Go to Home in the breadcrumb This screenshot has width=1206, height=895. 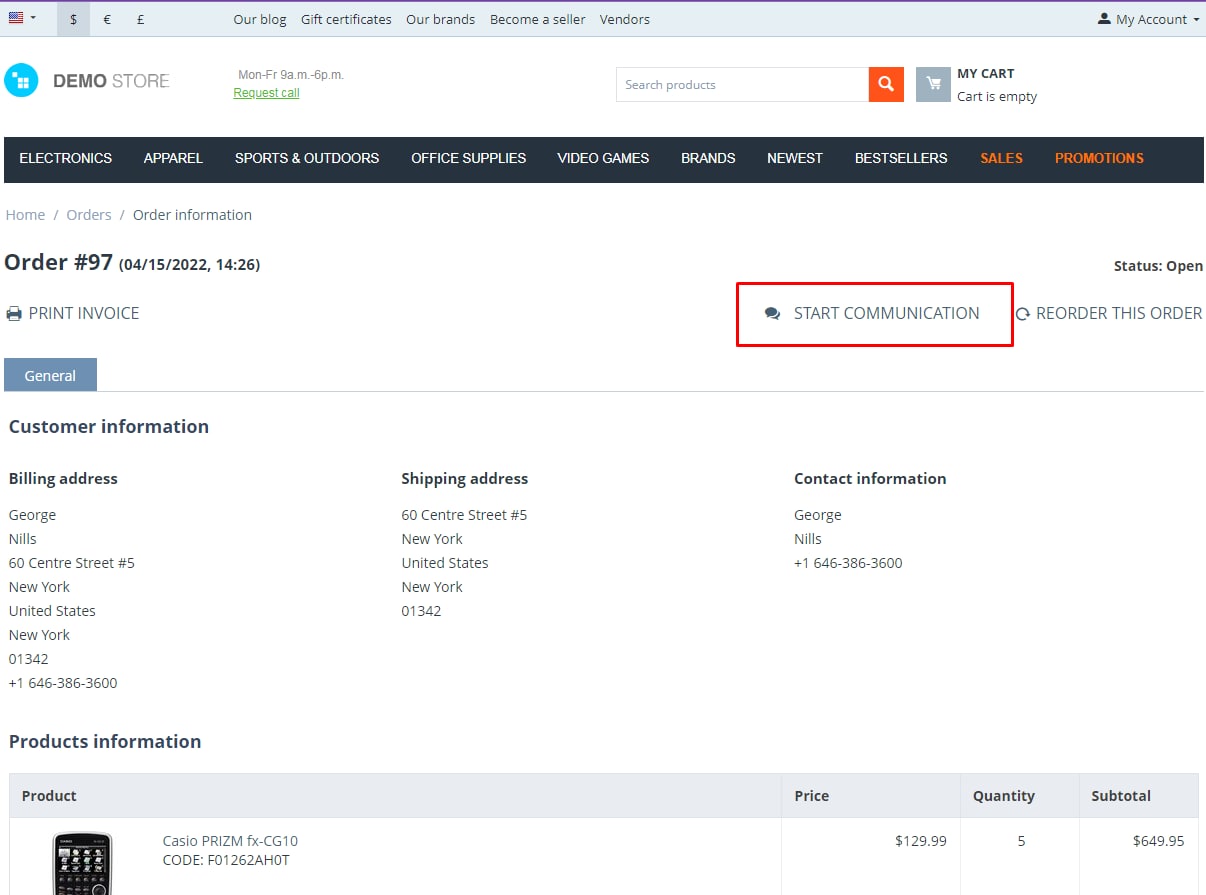tap(25, 215)
